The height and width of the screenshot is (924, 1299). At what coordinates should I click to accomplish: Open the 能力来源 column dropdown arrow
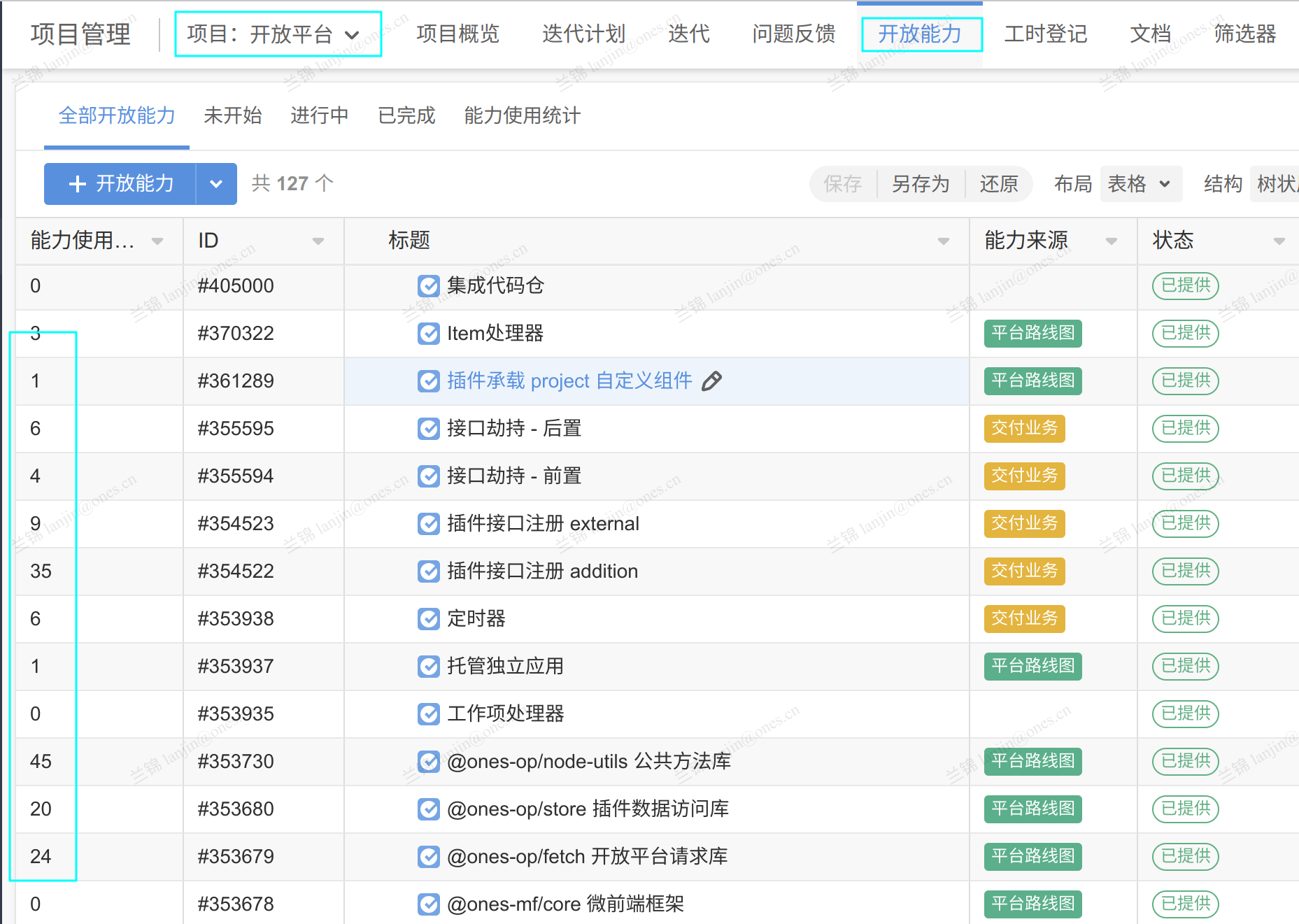tap(1112, 241)
